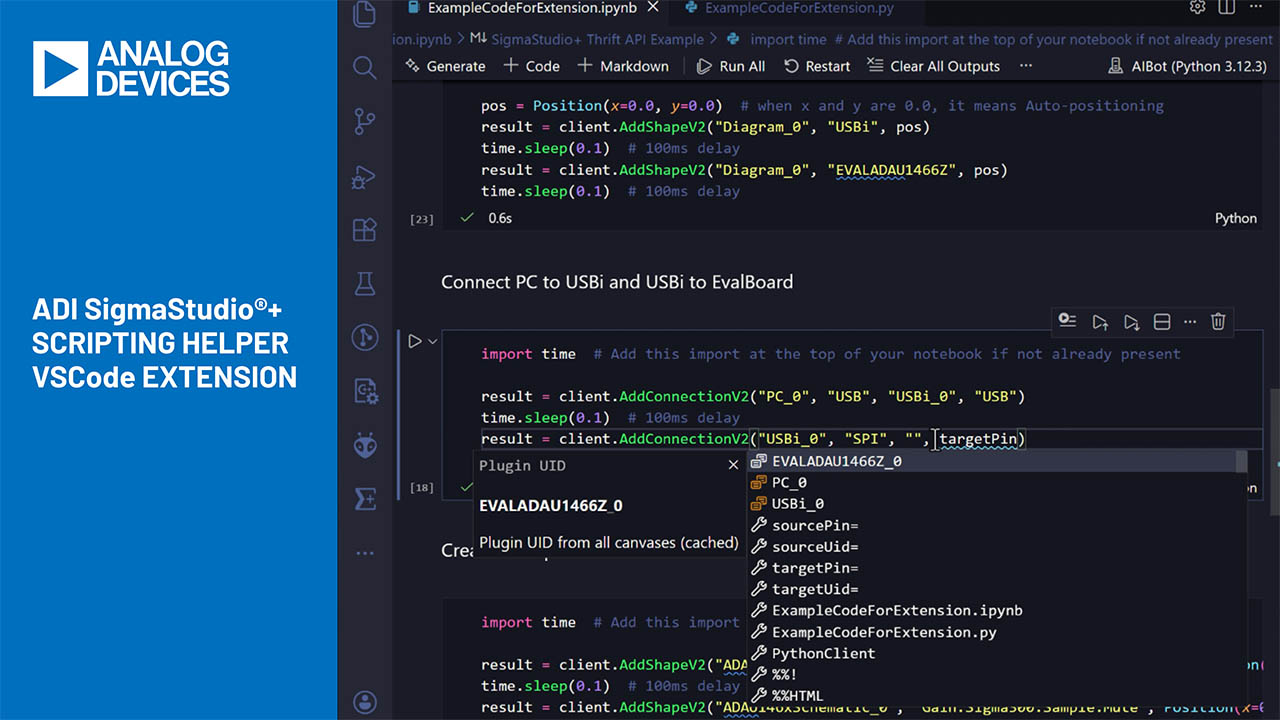The image size is (1280, 720).
Task: Run the cell by line from cell toolbar
Action: tap(1068, 321)
